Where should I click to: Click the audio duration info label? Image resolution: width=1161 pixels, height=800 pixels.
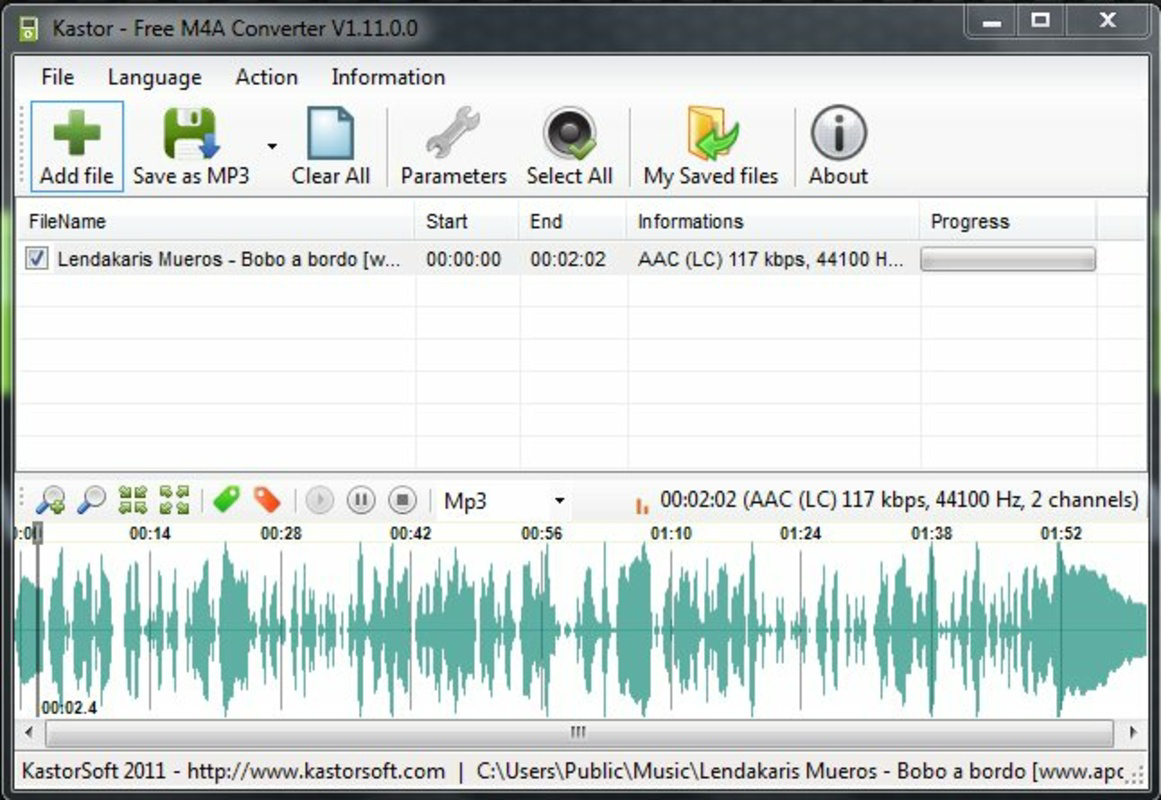tap(899, 500)
